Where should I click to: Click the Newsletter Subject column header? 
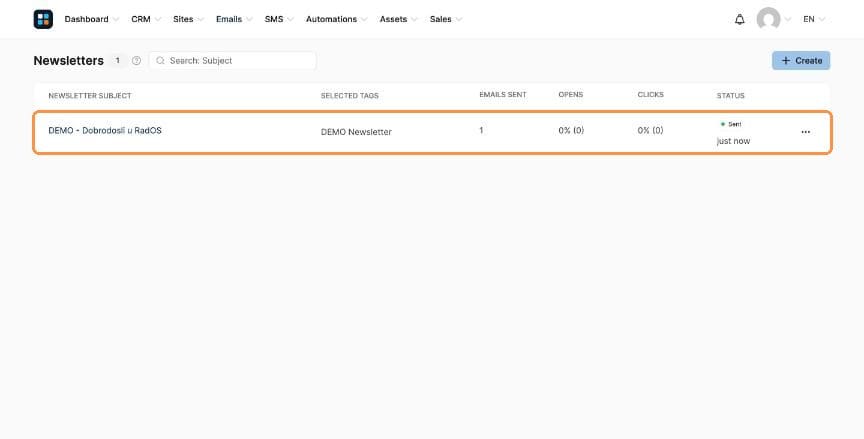pyautogui.click(x=90, y=96)
